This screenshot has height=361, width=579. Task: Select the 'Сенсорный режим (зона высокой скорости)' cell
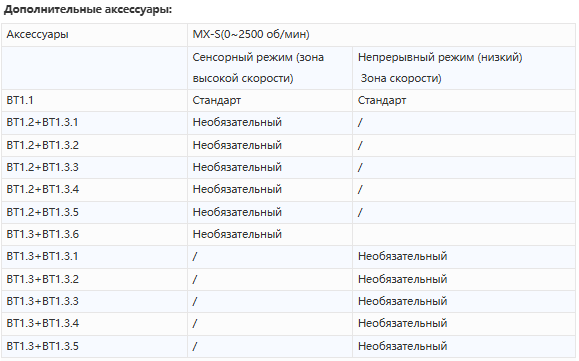(270, 68)
